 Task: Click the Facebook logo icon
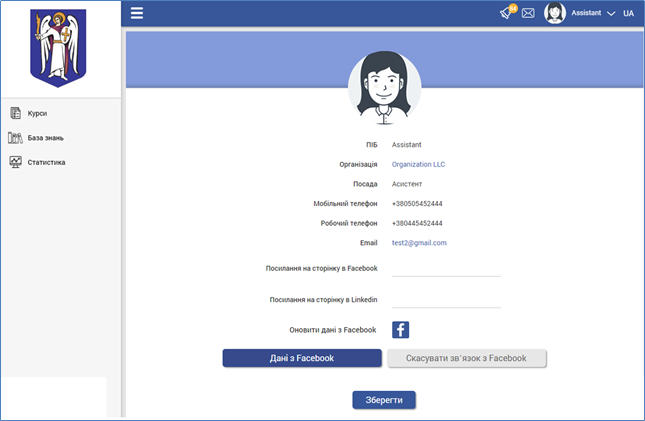coord(400,330)
